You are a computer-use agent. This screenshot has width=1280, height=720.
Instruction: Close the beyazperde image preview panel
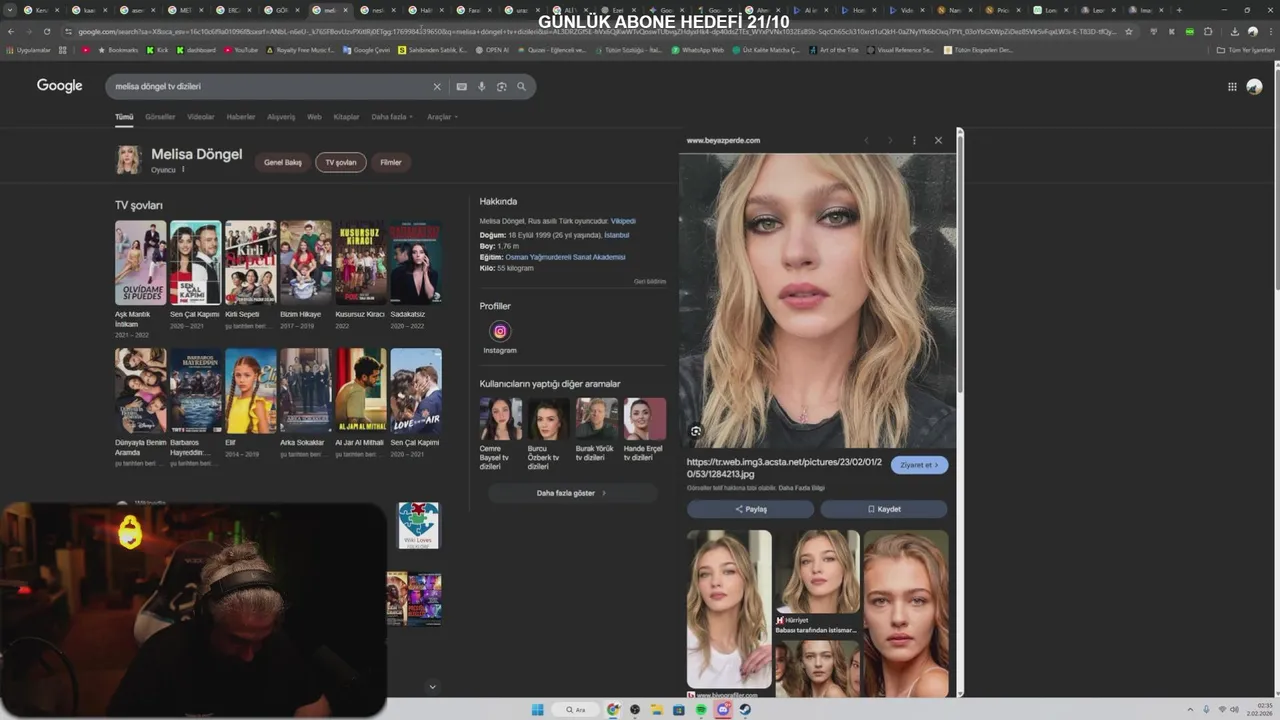click(x=938, y=140)
